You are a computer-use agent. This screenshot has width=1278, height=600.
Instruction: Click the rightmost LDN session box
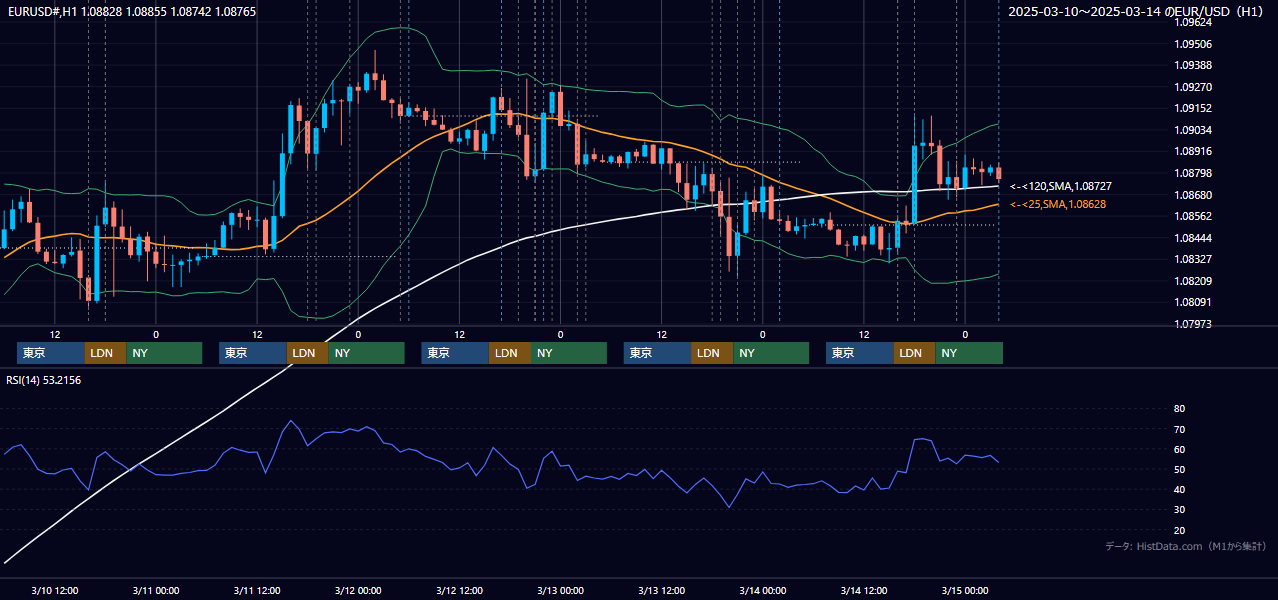pos(914,353)
